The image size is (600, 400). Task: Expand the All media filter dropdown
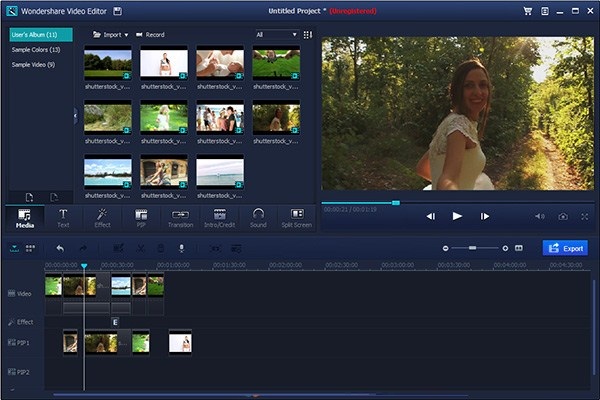point(276,34)
